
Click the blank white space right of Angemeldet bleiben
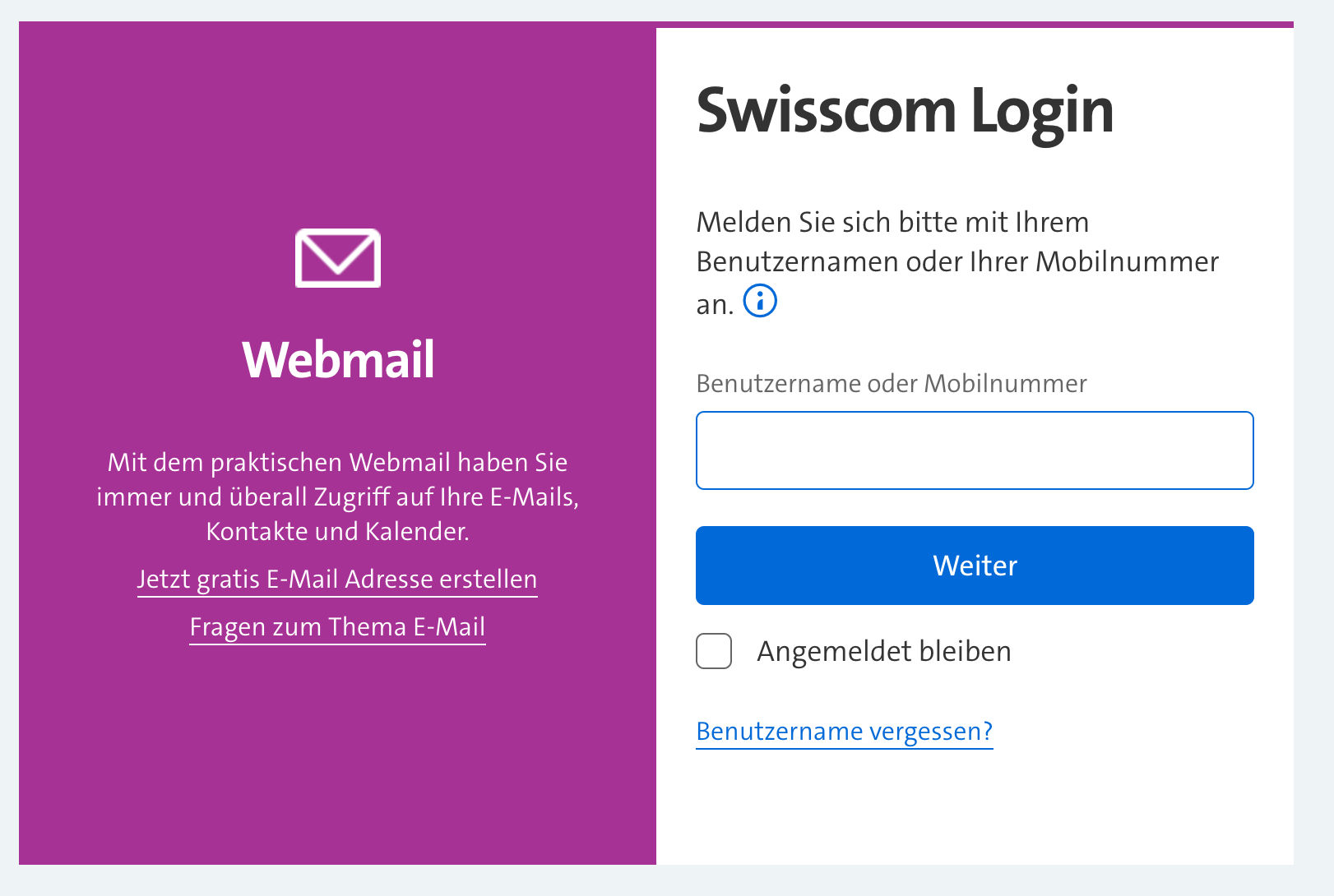pos(1151,651)
